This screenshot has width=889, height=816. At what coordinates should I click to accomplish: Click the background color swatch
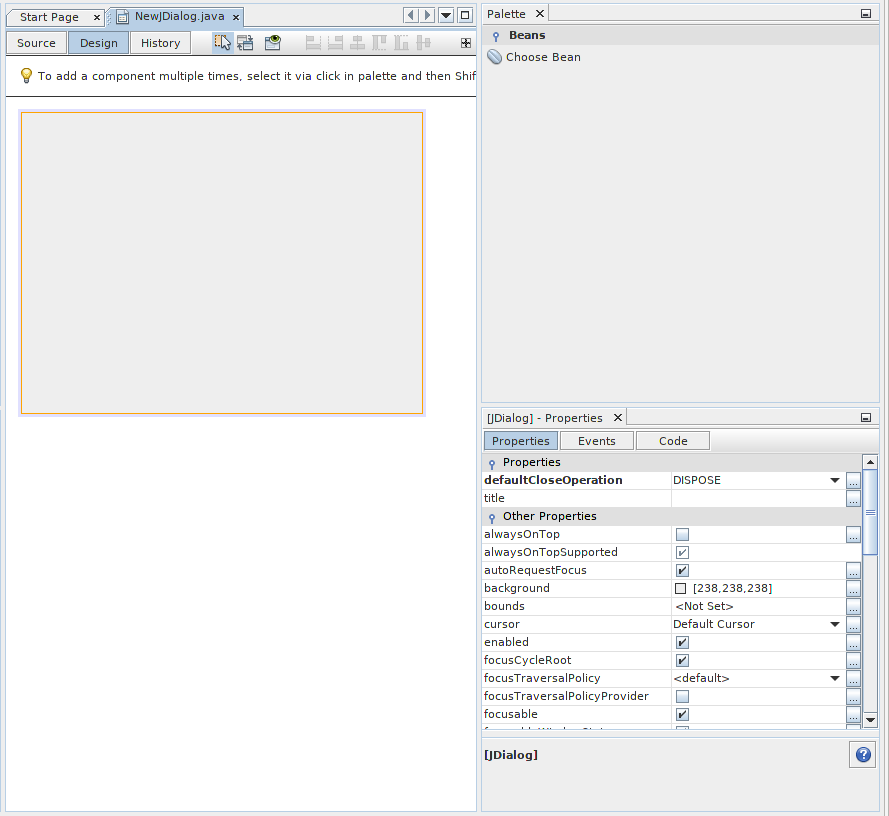pyautogui.click(x=680, y=589)
